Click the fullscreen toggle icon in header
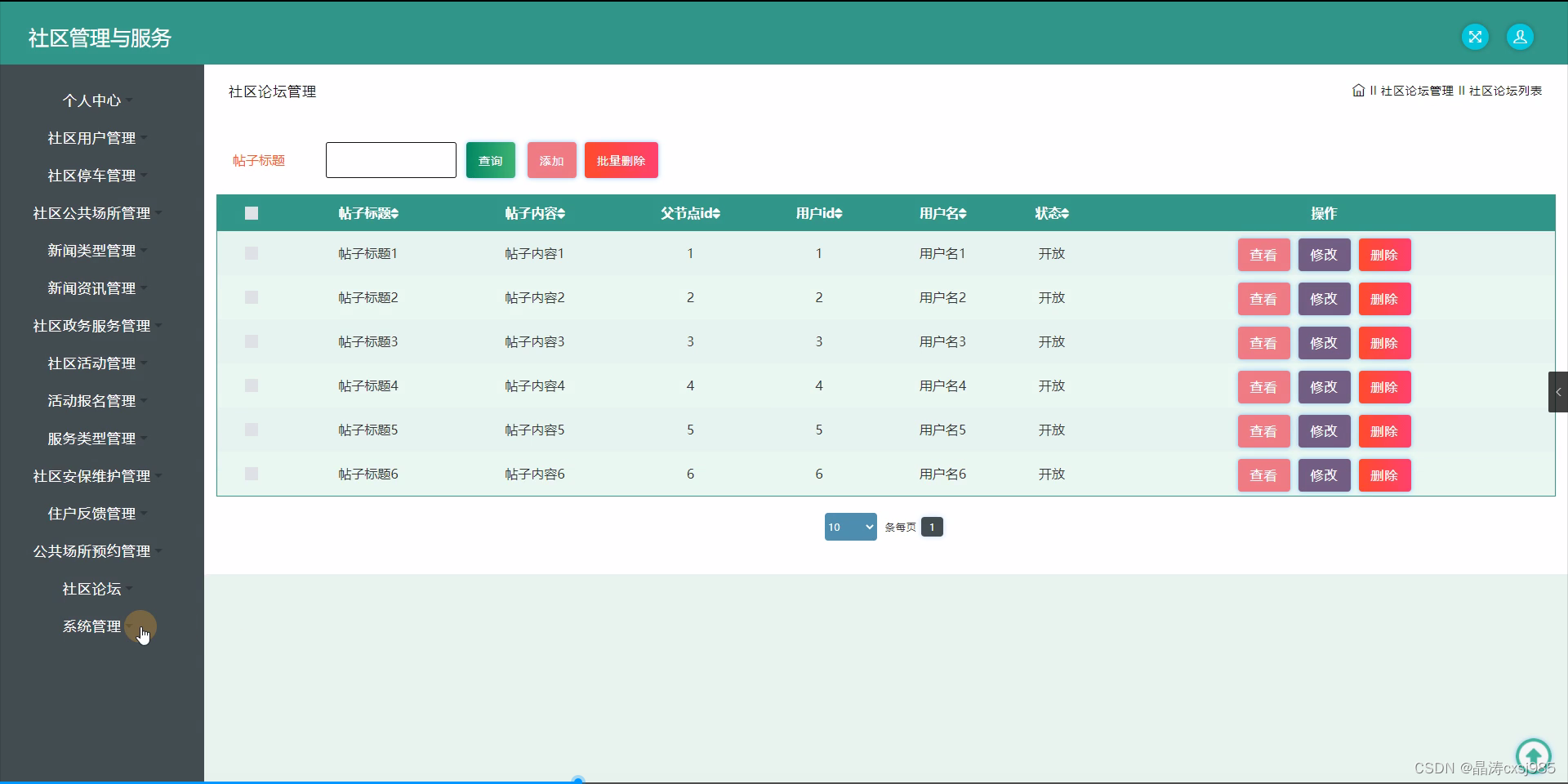Screen dimensions: 1568x784 tap(1475, 37)
